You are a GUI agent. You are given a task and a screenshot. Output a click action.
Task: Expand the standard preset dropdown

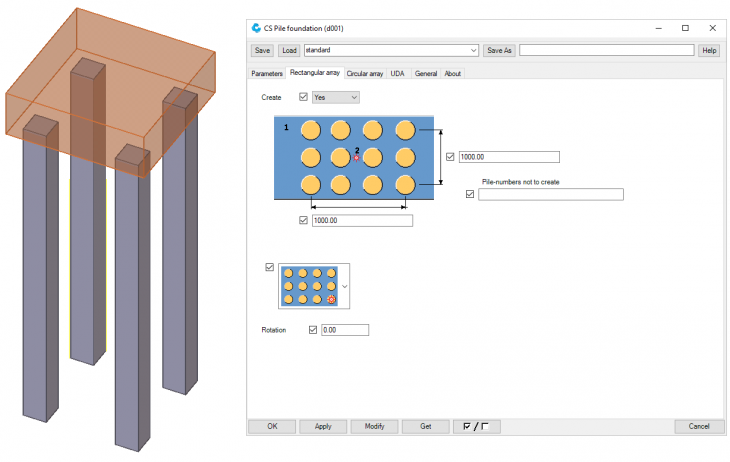tap(472, 50)
